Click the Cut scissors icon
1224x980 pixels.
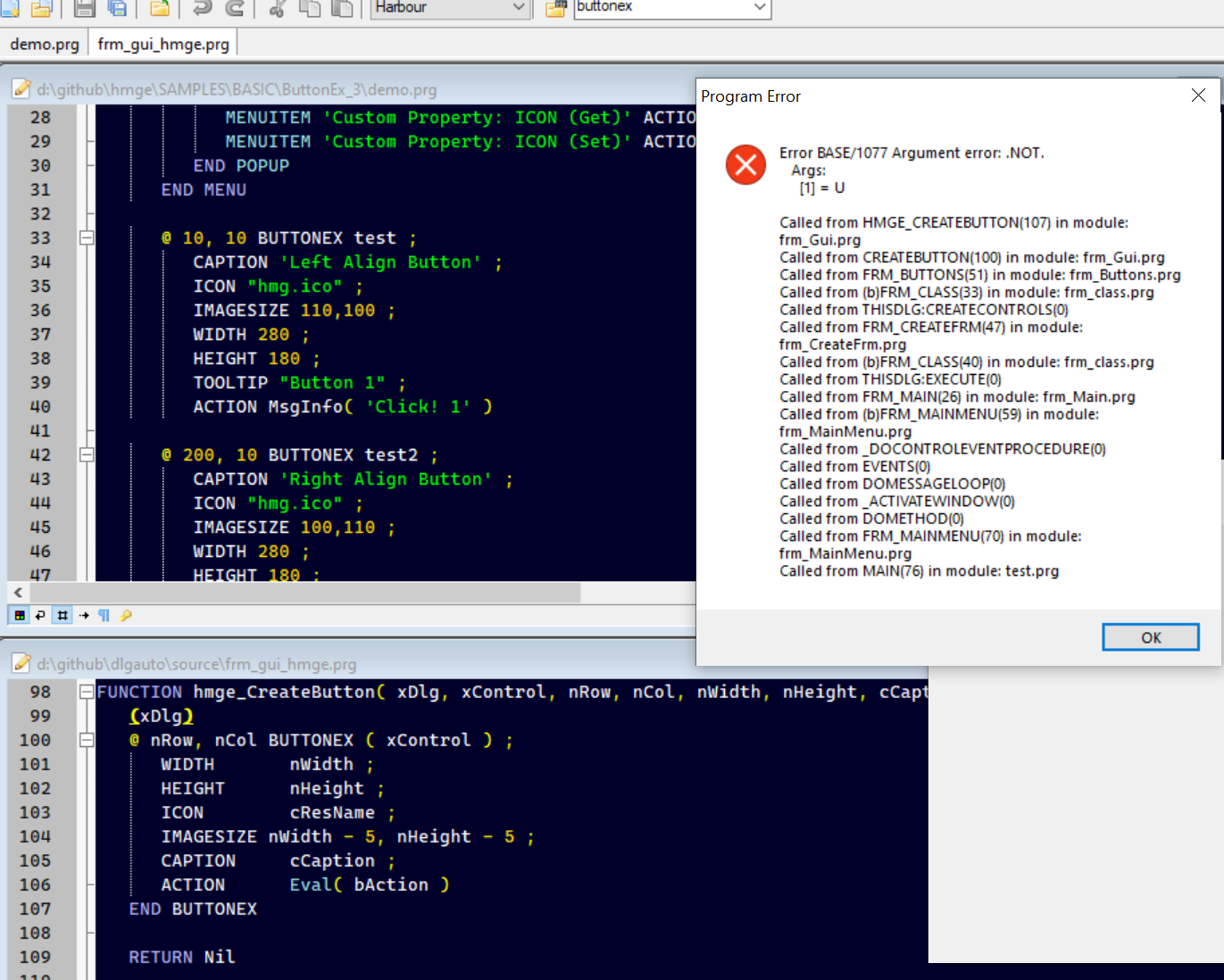click(x=278, y=8)
